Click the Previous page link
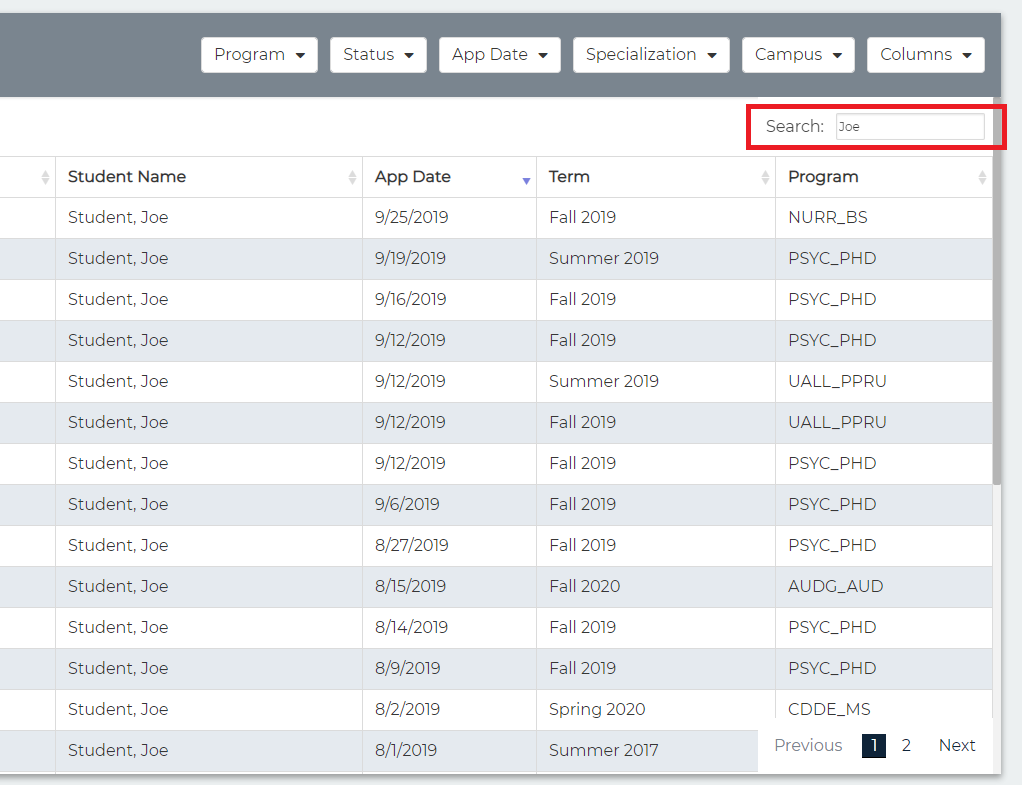The image size is (1022, 785). [808, 745]
